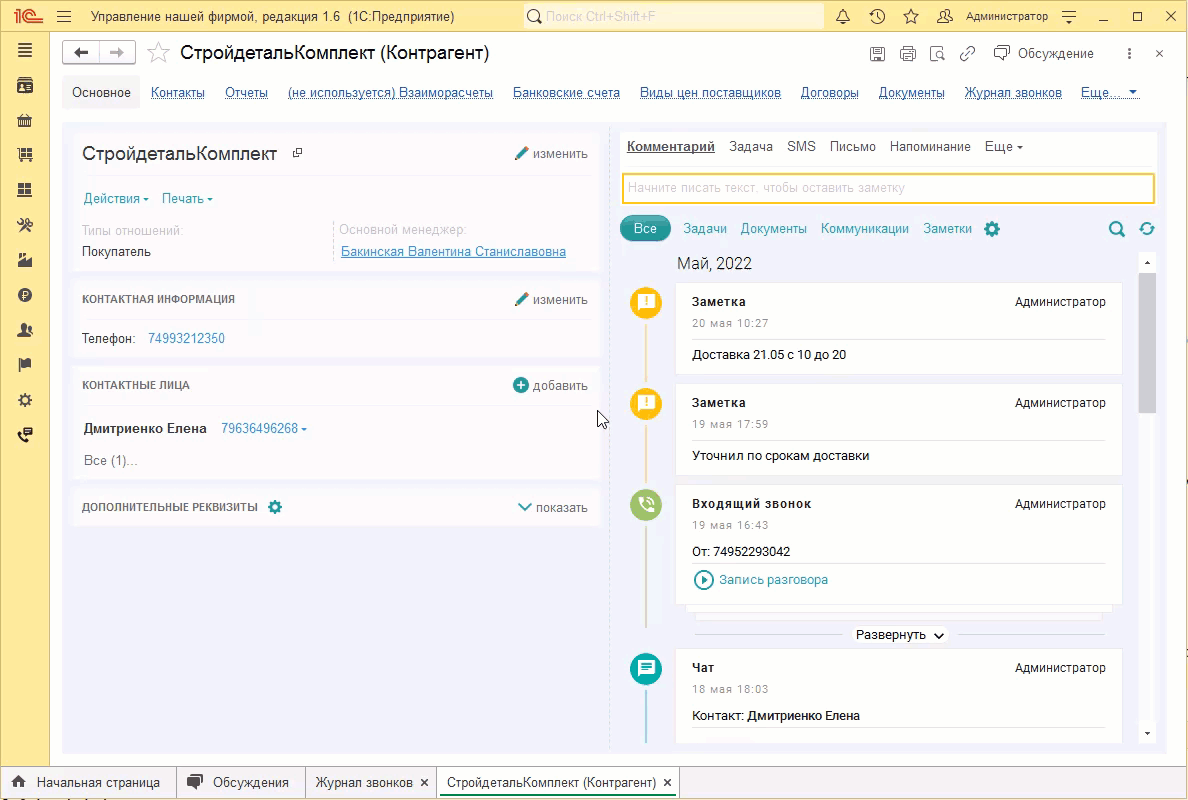Click the timeline search magnifier icon
This screenshot has width=1188, height=800.
pyautogui.click(x=1117, y=229)
